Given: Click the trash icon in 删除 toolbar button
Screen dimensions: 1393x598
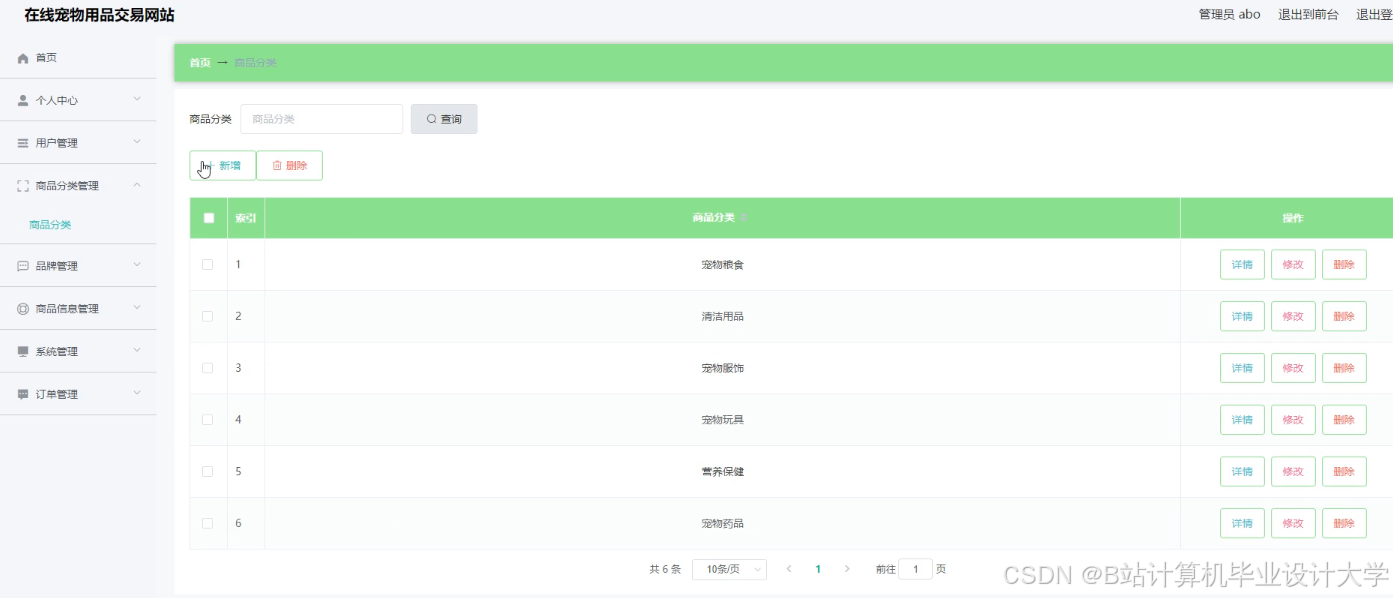Looking at the screenshot, I should (277, 166).
